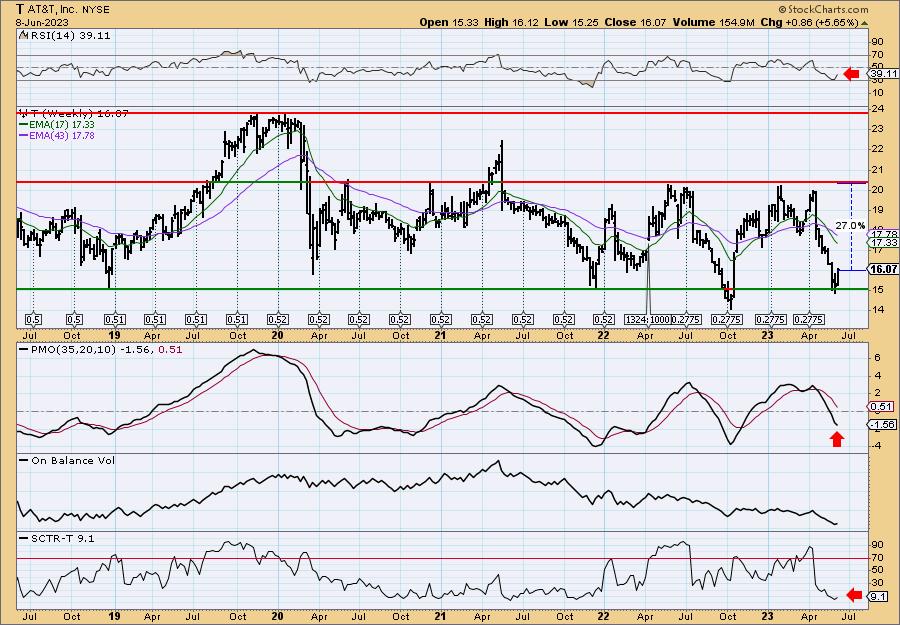The image size is (900, 625).
Task: Click the 17.33 EMA price tag
Action: coord(885,243)
